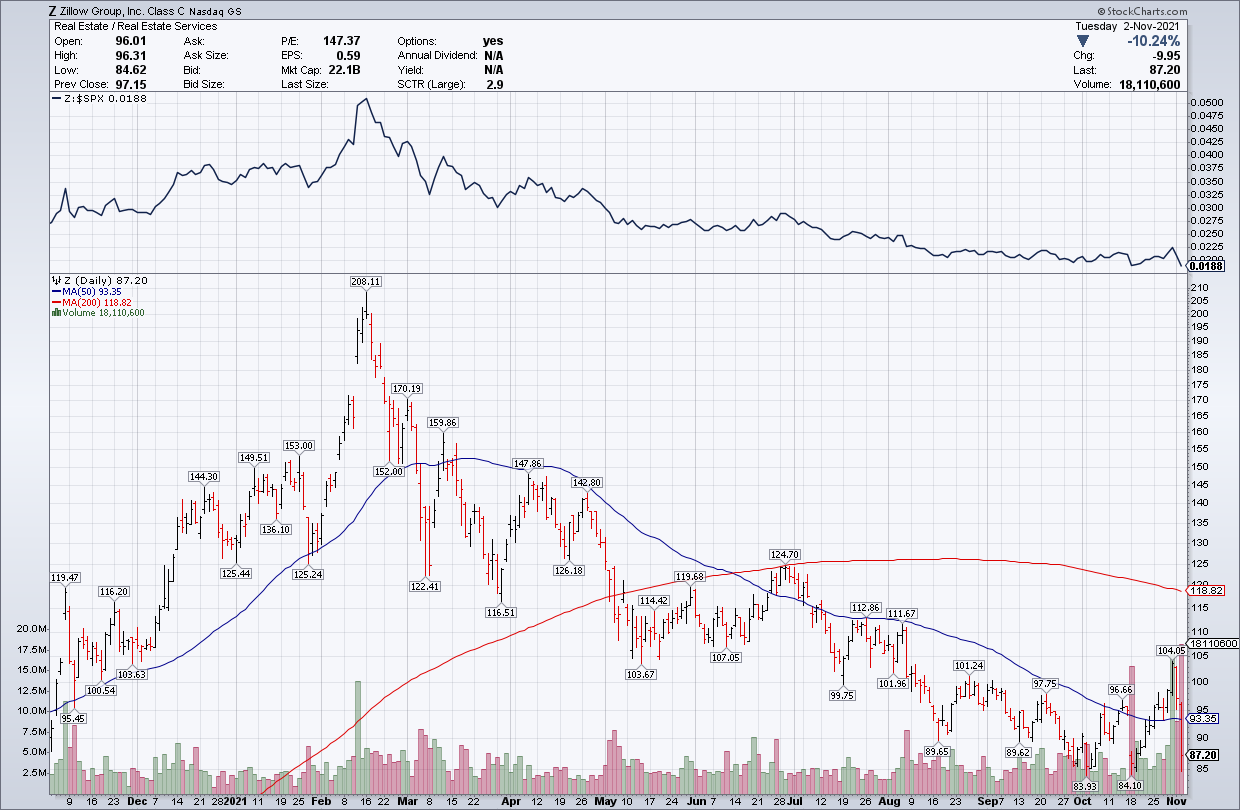This screenshot has height=810, width=1240.
Task: Click the 124.70 price label
Action: [x=786, y=553]
